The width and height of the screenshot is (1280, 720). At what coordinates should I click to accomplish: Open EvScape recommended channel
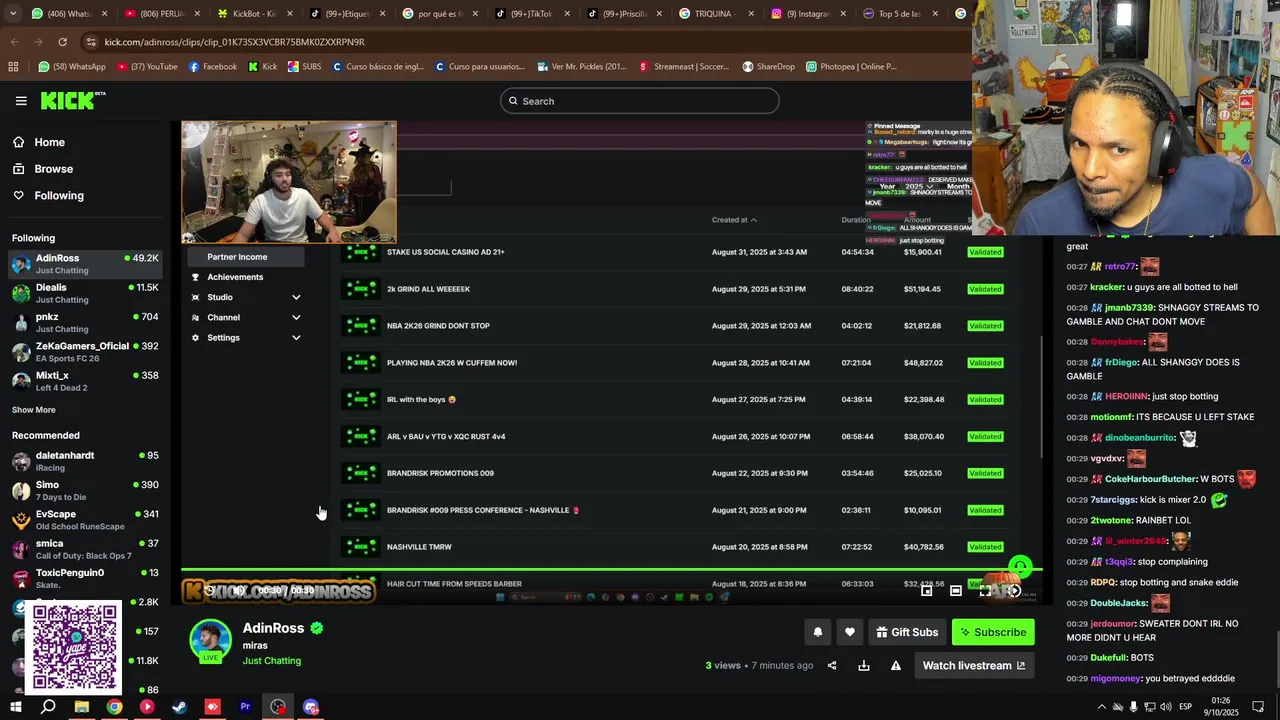[x=85, y=519]
